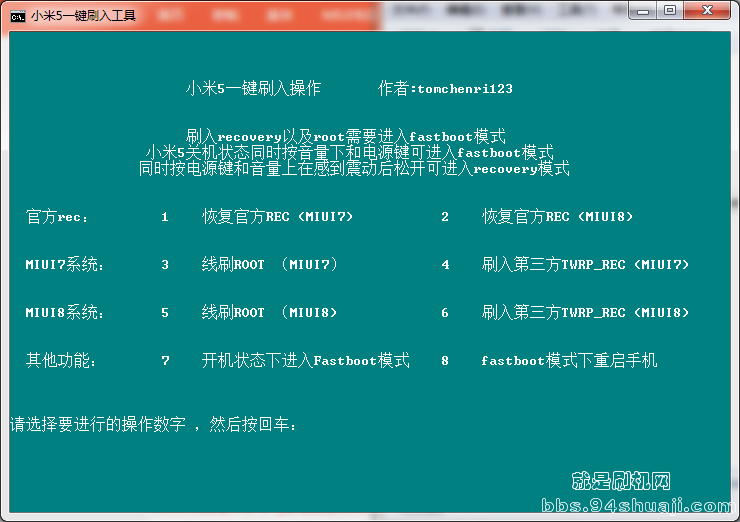Click line 刷入recovery以及root需要进入fastboot模式

pyautogui.click(x=345, y=136)
